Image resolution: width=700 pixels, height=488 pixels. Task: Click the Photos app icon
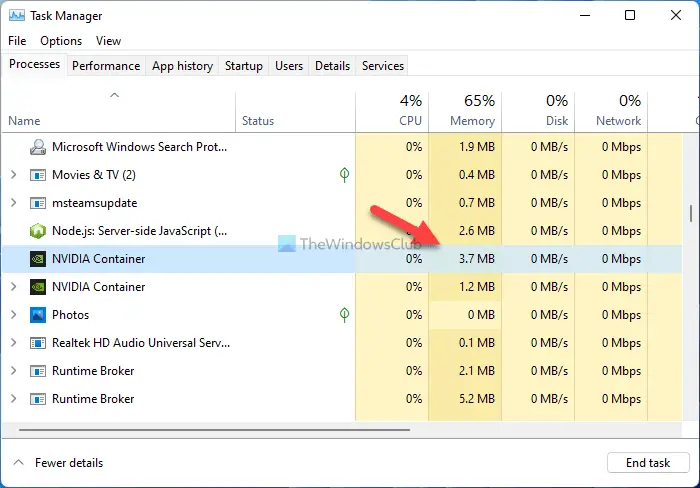38,315
